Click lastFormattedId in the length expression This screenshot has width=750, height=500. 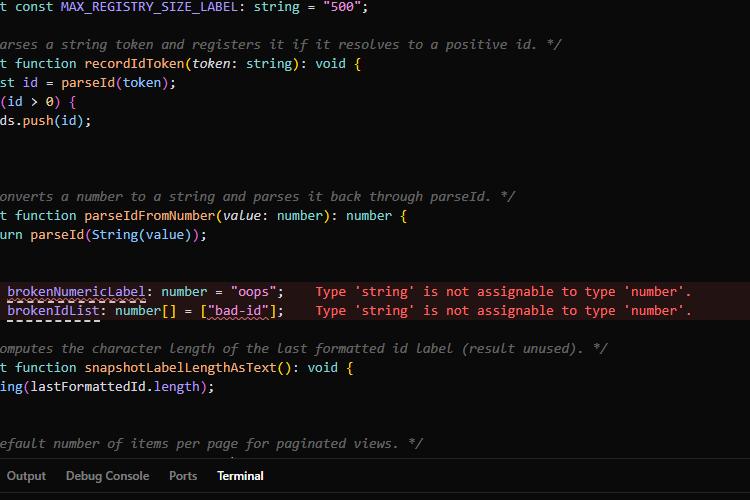(x=88, y=387)
